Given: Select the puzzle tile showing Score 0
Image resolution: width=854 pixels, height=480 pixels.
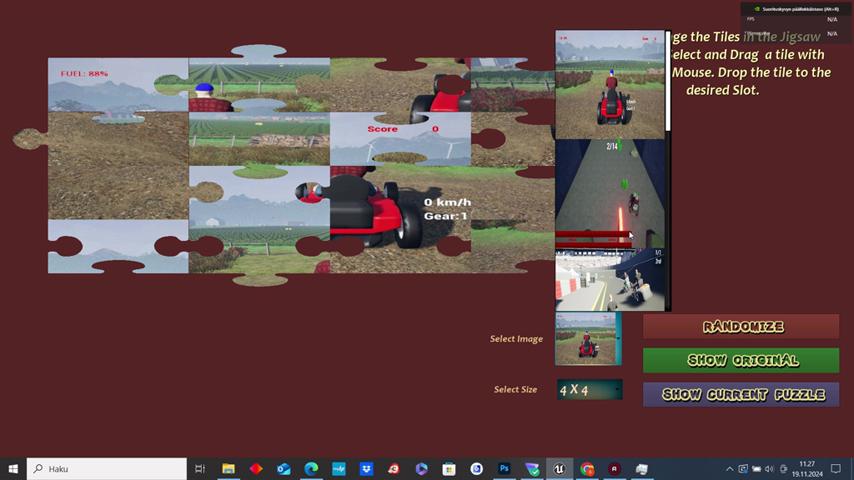Looking at the screenshot, I should point(400,138).
